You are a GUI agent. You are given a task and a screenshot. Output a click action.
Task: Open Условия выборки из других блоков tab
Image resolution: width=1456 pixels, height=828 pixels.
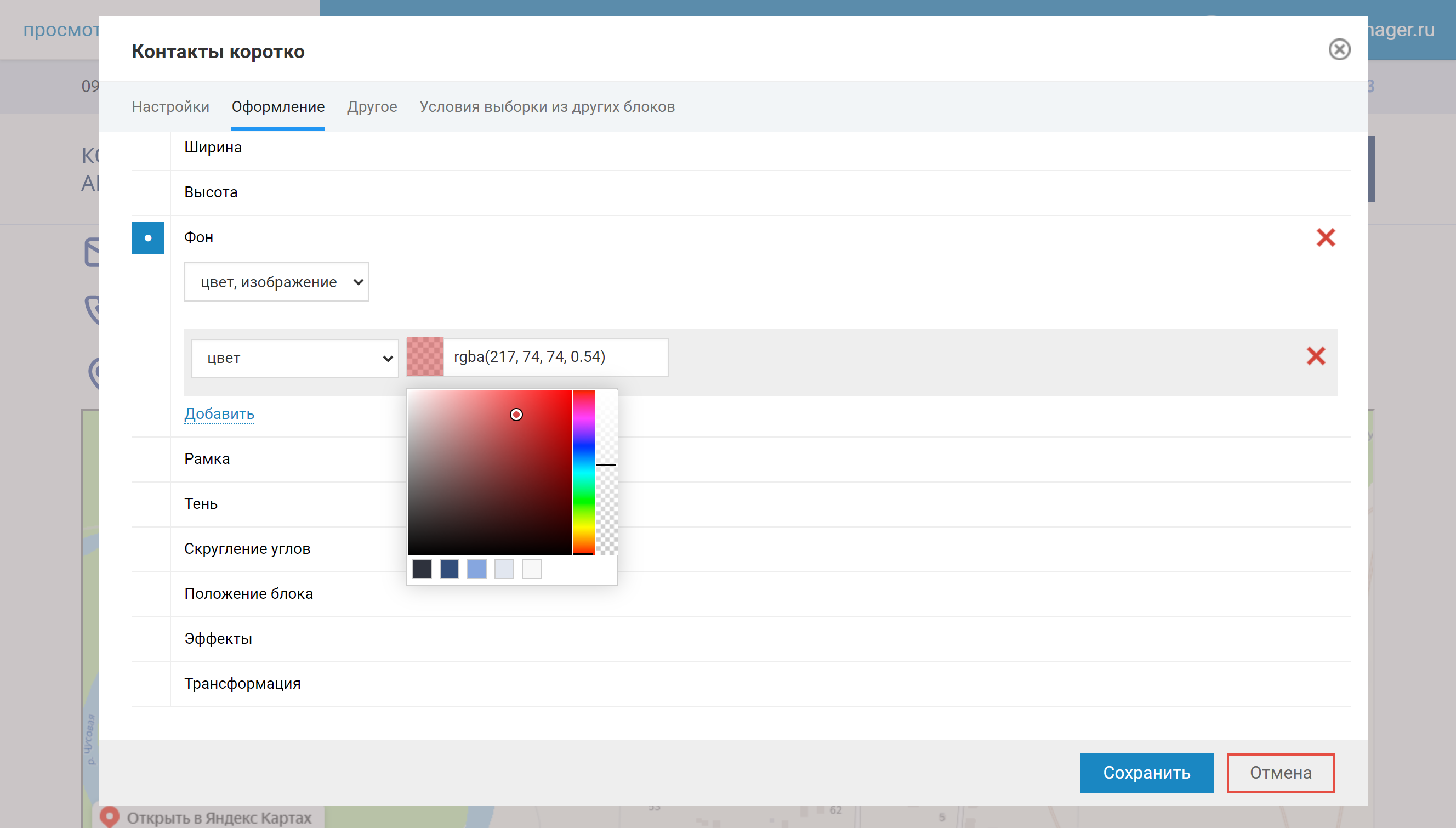(x=547, y=107)
